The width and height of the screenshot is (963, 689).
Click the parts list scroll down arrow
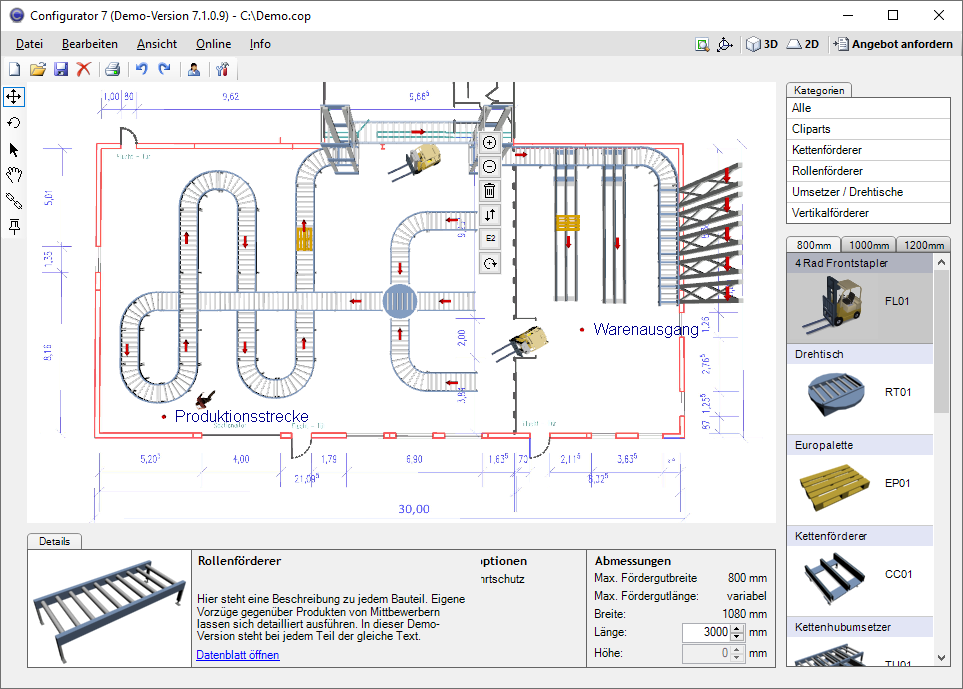pyautogui.click(x=942, y=658)
